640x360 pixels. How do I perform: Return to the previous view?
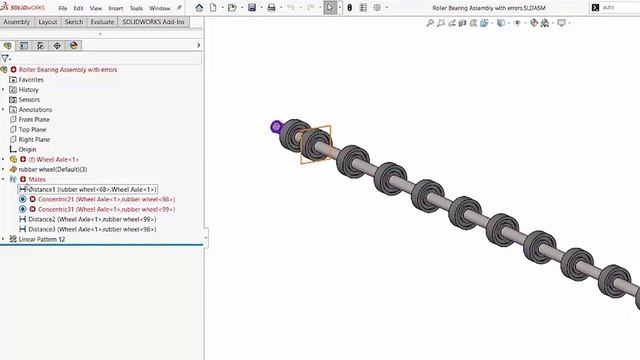pos(452,23)
